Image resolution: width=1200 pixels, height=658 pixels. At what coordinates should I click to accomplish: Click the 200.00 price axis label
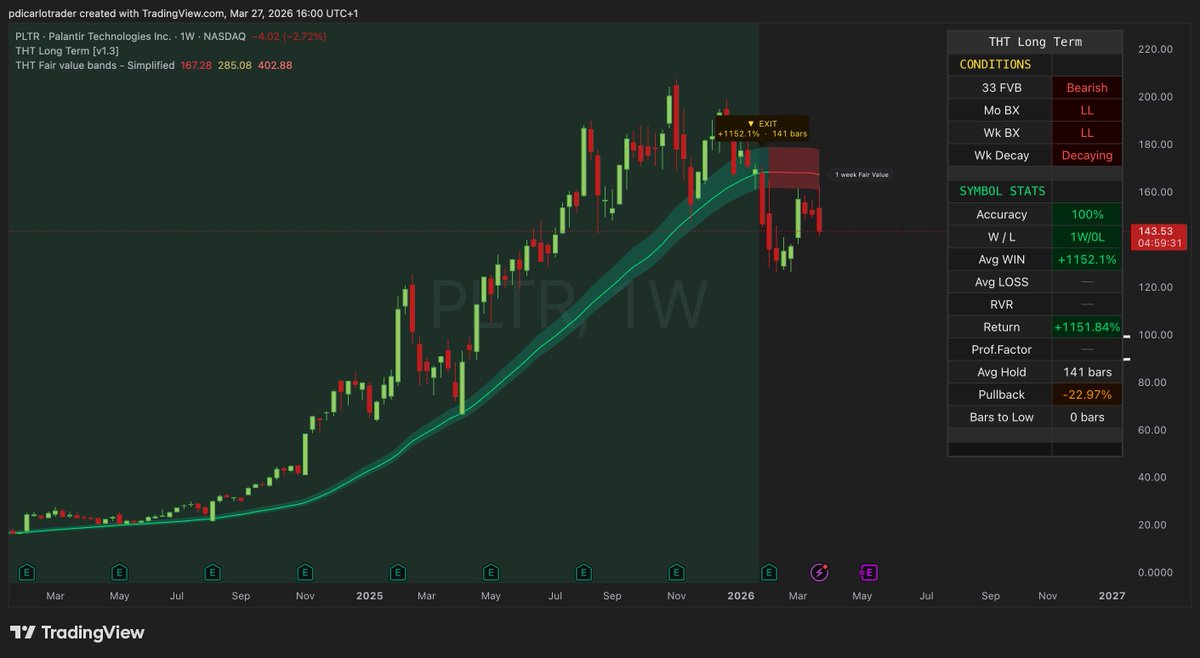[1154, 96]
